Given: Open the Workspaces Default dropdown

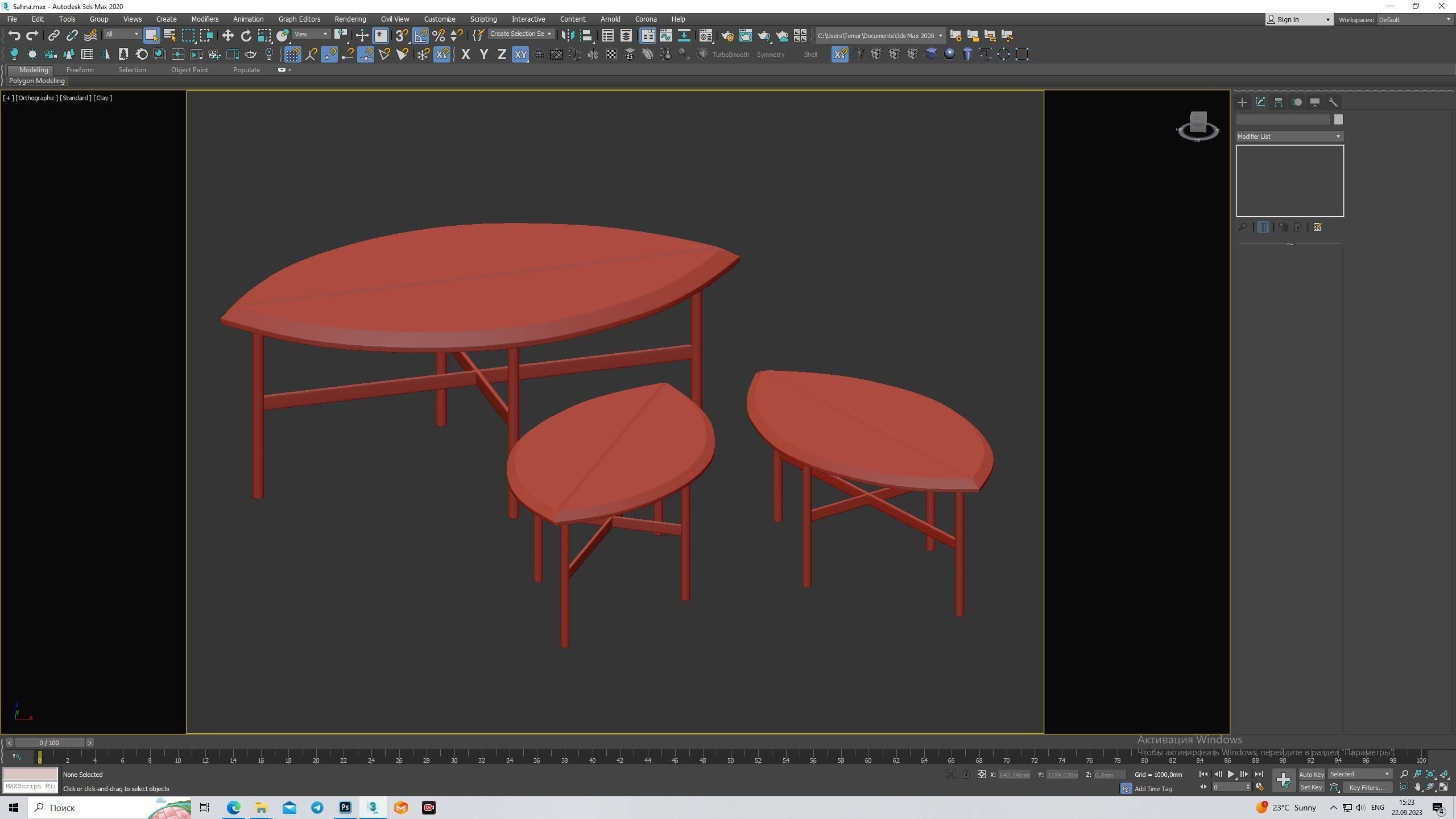Looking at the screenshot, I should click(1414, 20).
